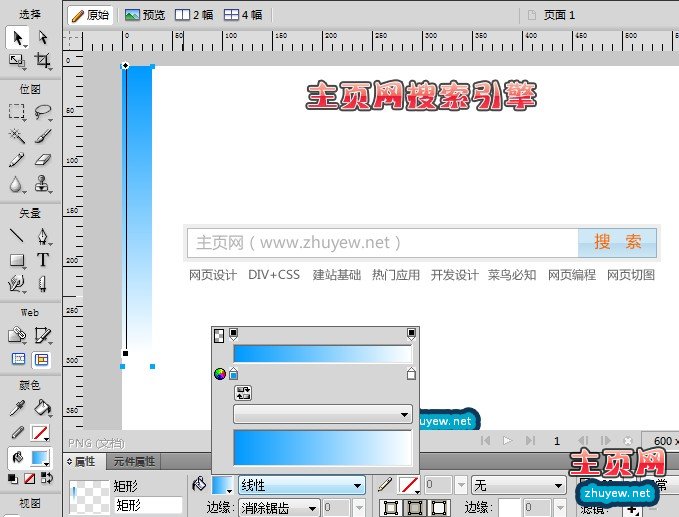This screenshot has height=517, width=679.
Task: Swap stroke and fill colors
Action: point(46,478)
